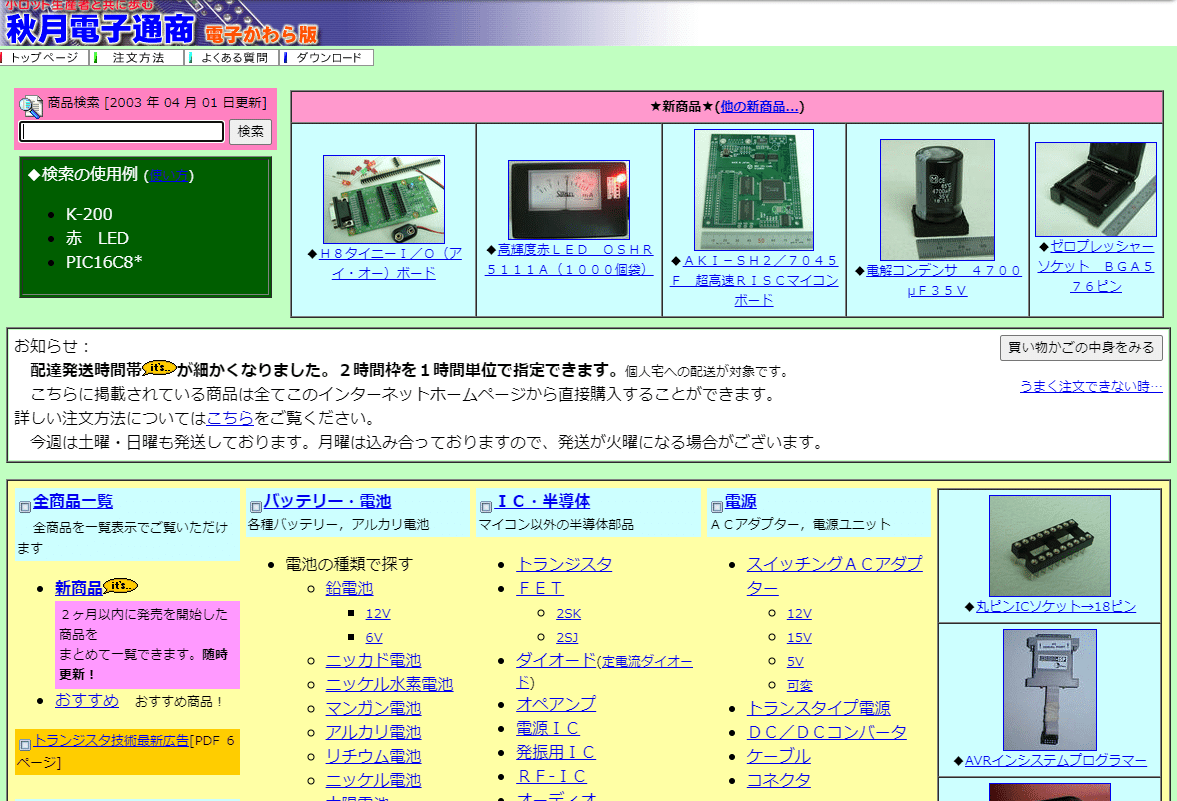
Task: Open the 丸ピンICソケット 18ピン thumbnail
Action: pyautogui.click(x=1049, y=546)
